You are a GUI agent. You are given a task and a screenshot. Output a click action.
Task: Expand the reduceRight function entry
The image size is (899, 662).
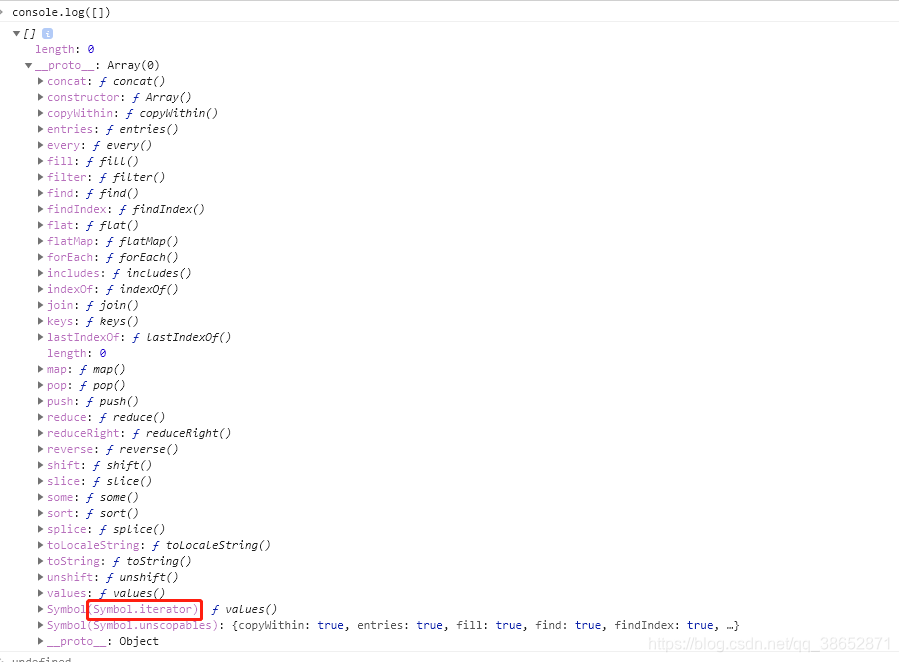coord(41,433)
